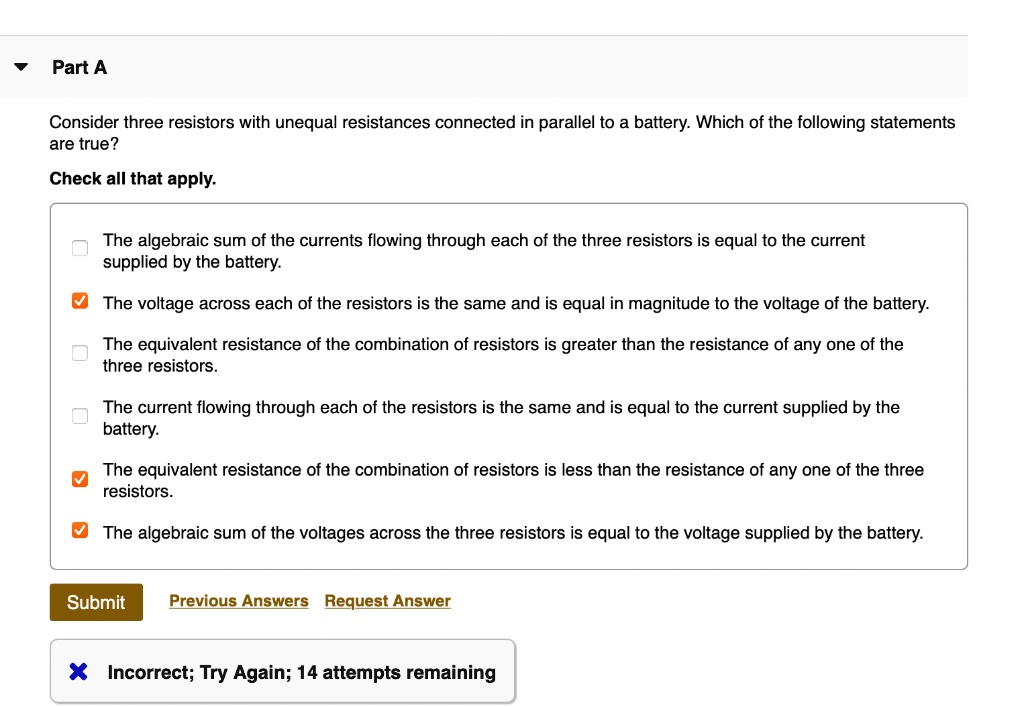This screenshot has height=707, width=1024.
Task: Check the equivalent resistance is greater option box
Action: pyautogui.click(x=80, y=353)
